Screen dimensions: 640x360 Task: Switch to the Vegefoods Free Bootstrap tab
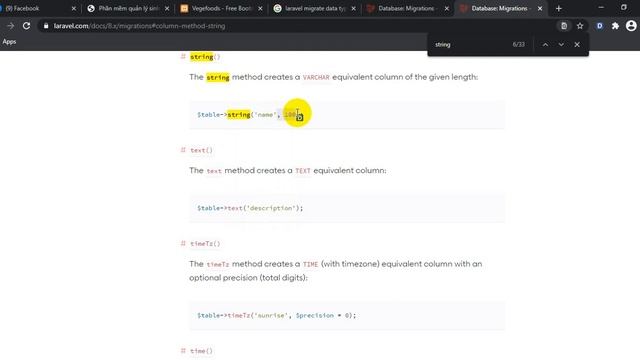pyautogui.click(x=222, y=8)
